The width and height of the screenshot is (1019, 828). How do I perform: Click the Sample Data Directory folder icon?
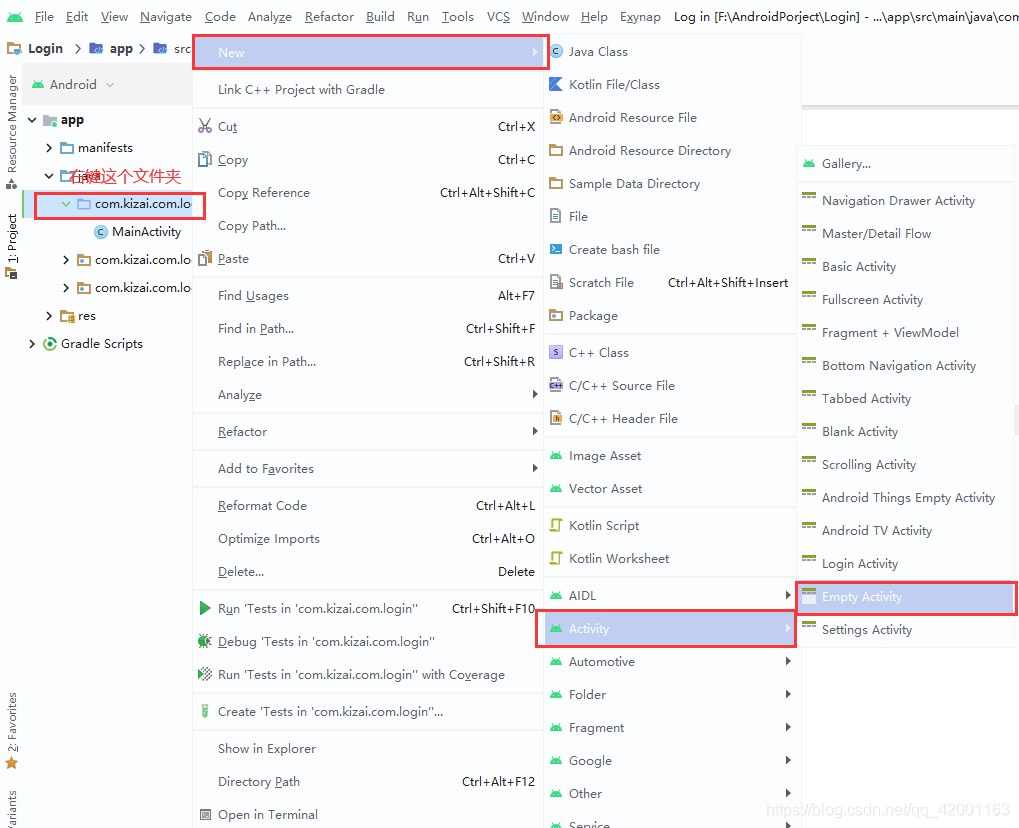[x=556, y=183]
